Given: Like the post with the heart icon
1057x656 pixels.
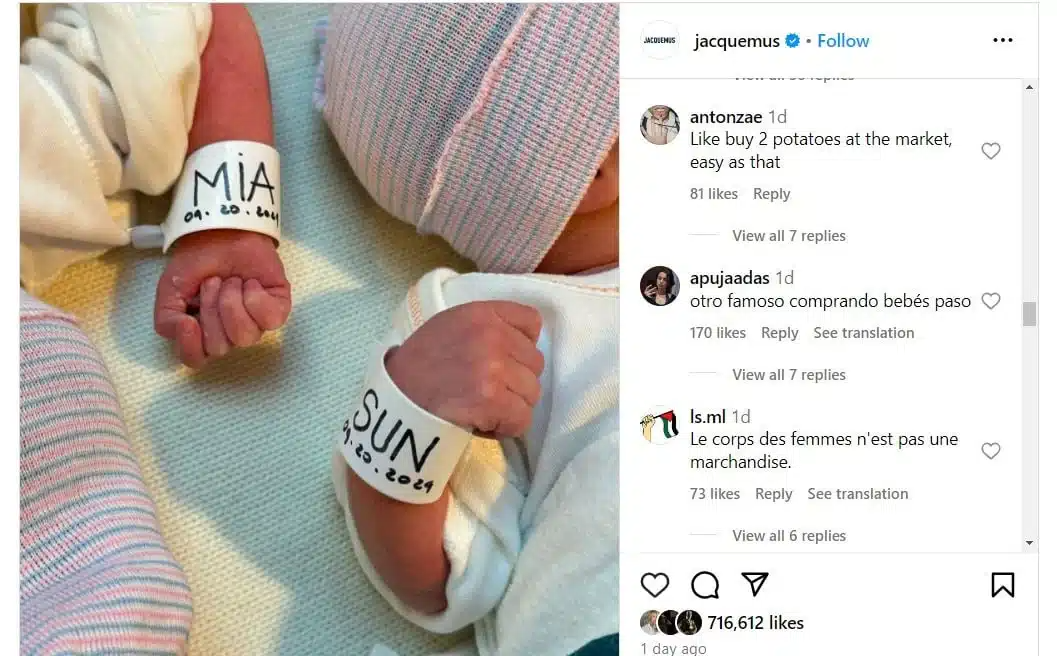Looking at the screenshot, I should pos(654,585).
